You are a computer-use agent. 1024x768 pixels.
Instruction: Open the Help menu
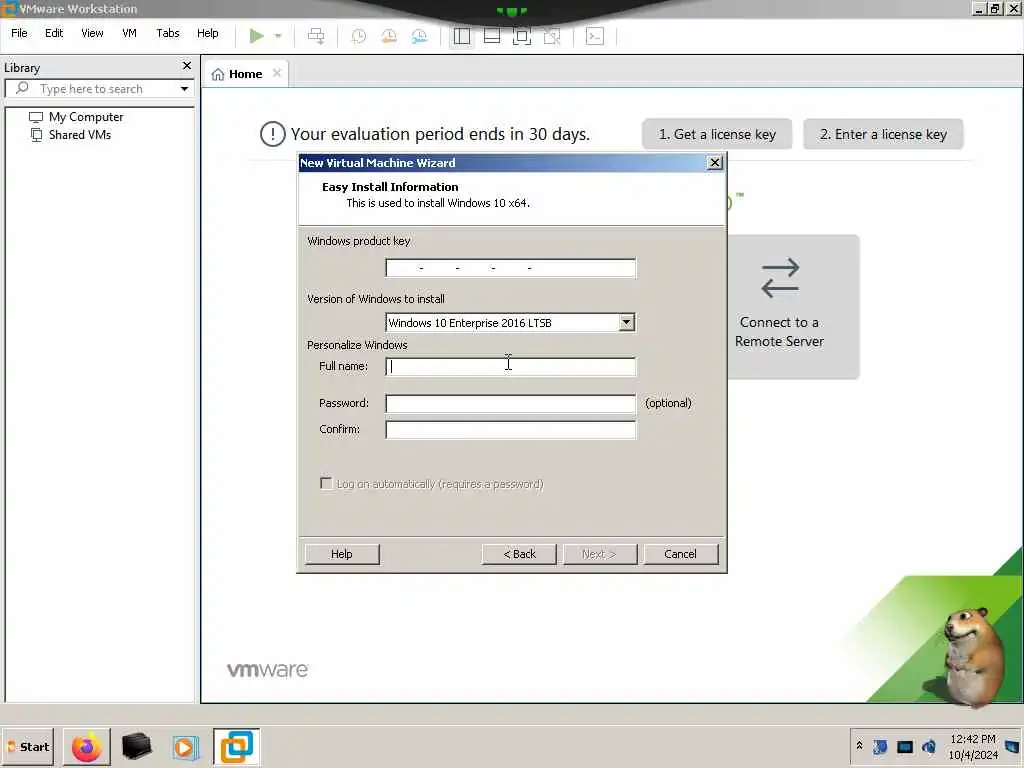208,33
